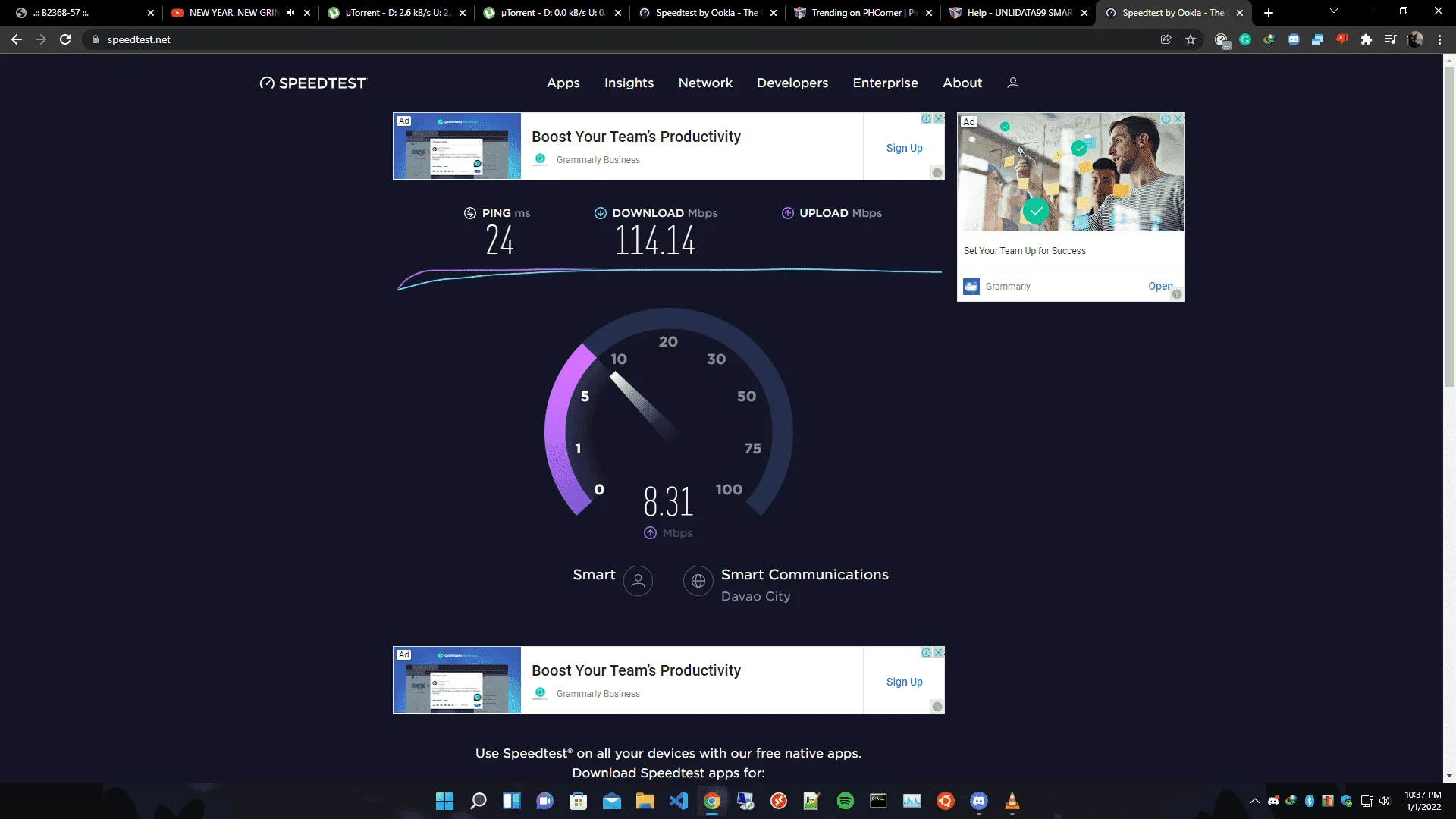The height and width of the screenshot is (819, 1456).
Task: Go back to previous page
Action: (x=17, y=39)
